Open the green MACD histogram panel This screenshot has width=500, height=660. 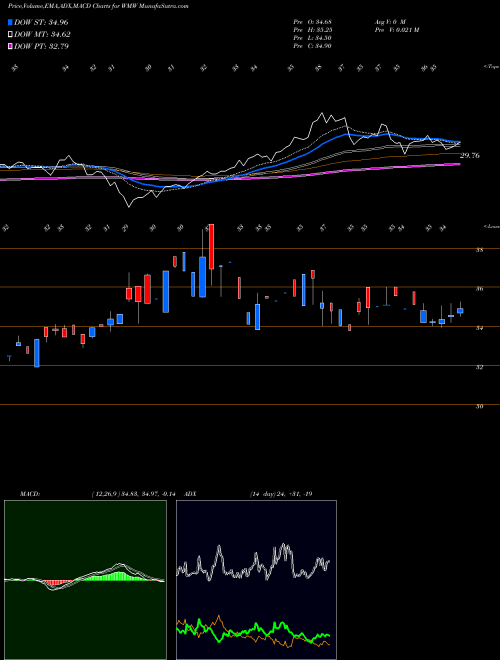(85, 580)
